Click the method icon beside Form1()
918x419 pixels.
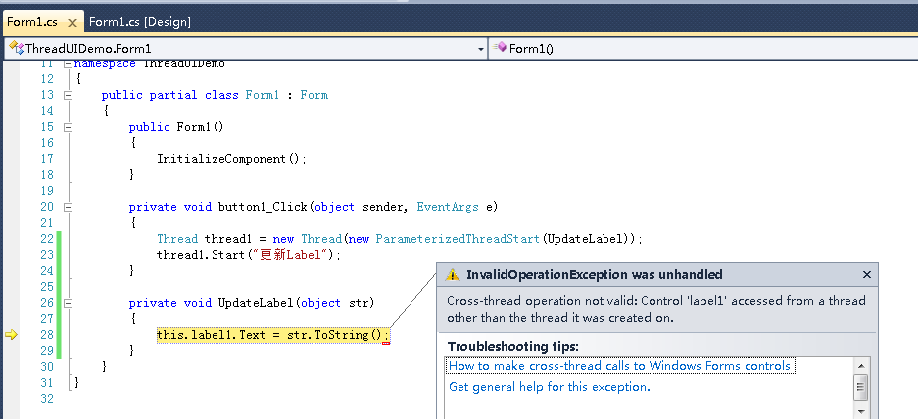coord(501,47)
